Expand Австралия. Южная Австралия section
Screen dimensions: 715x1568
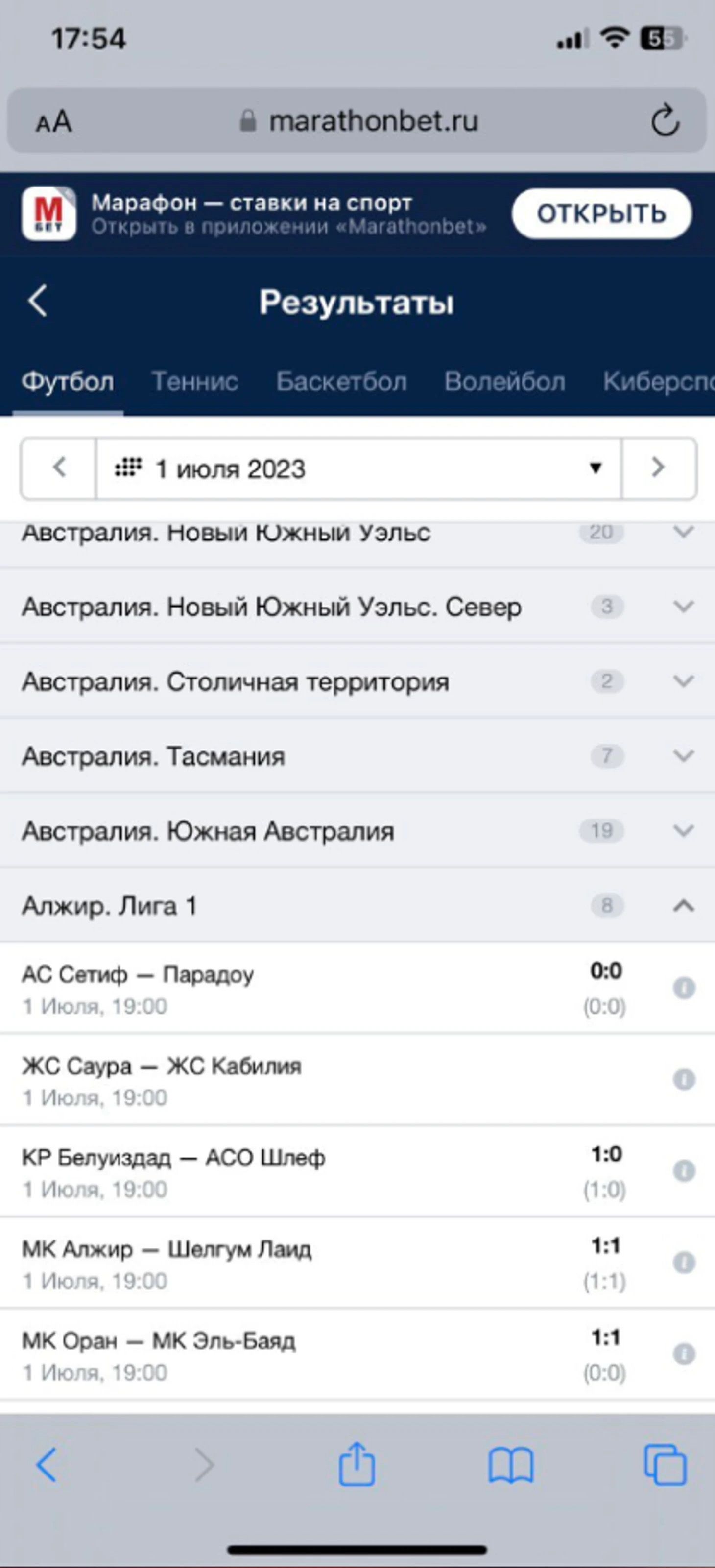coord(683,831)
